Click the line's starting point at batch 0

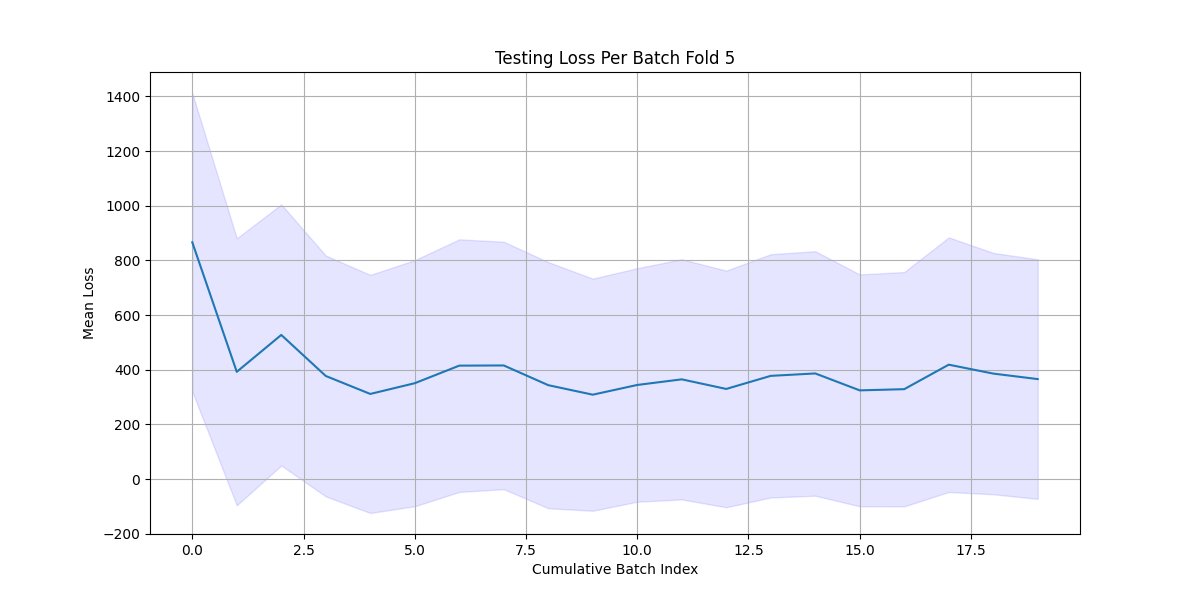(x=192, y=242)
